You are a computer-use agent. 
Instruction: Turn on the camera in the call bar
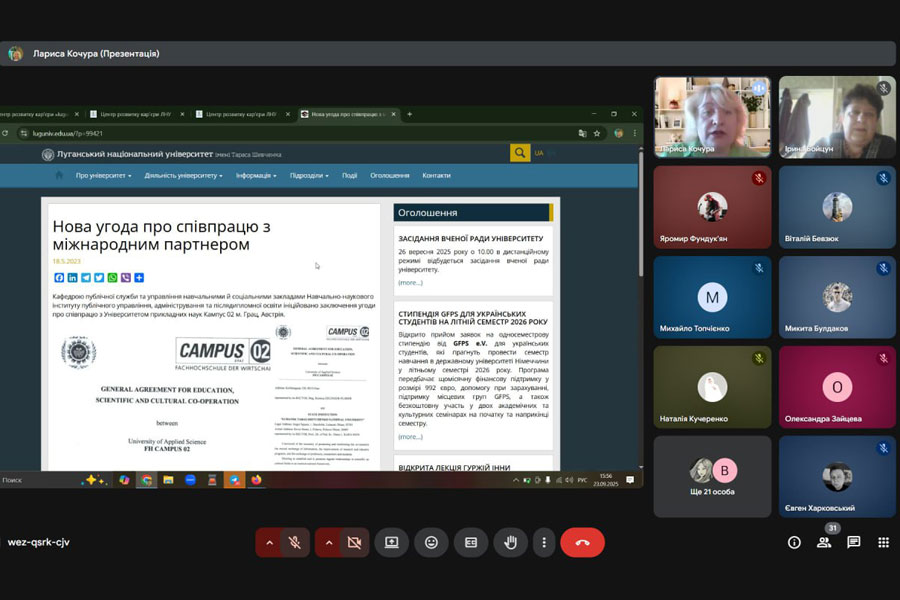(x=353, y=542)
